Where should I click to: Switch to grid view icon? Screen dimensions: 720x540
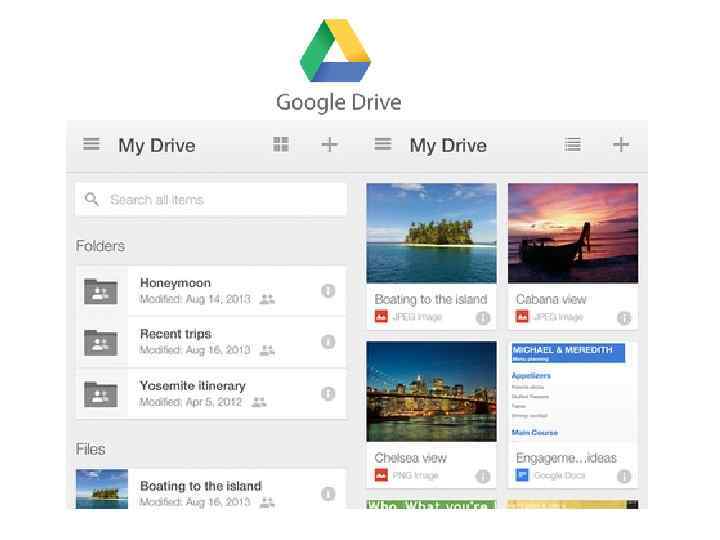pyautogui.click(x=281, y=144)
